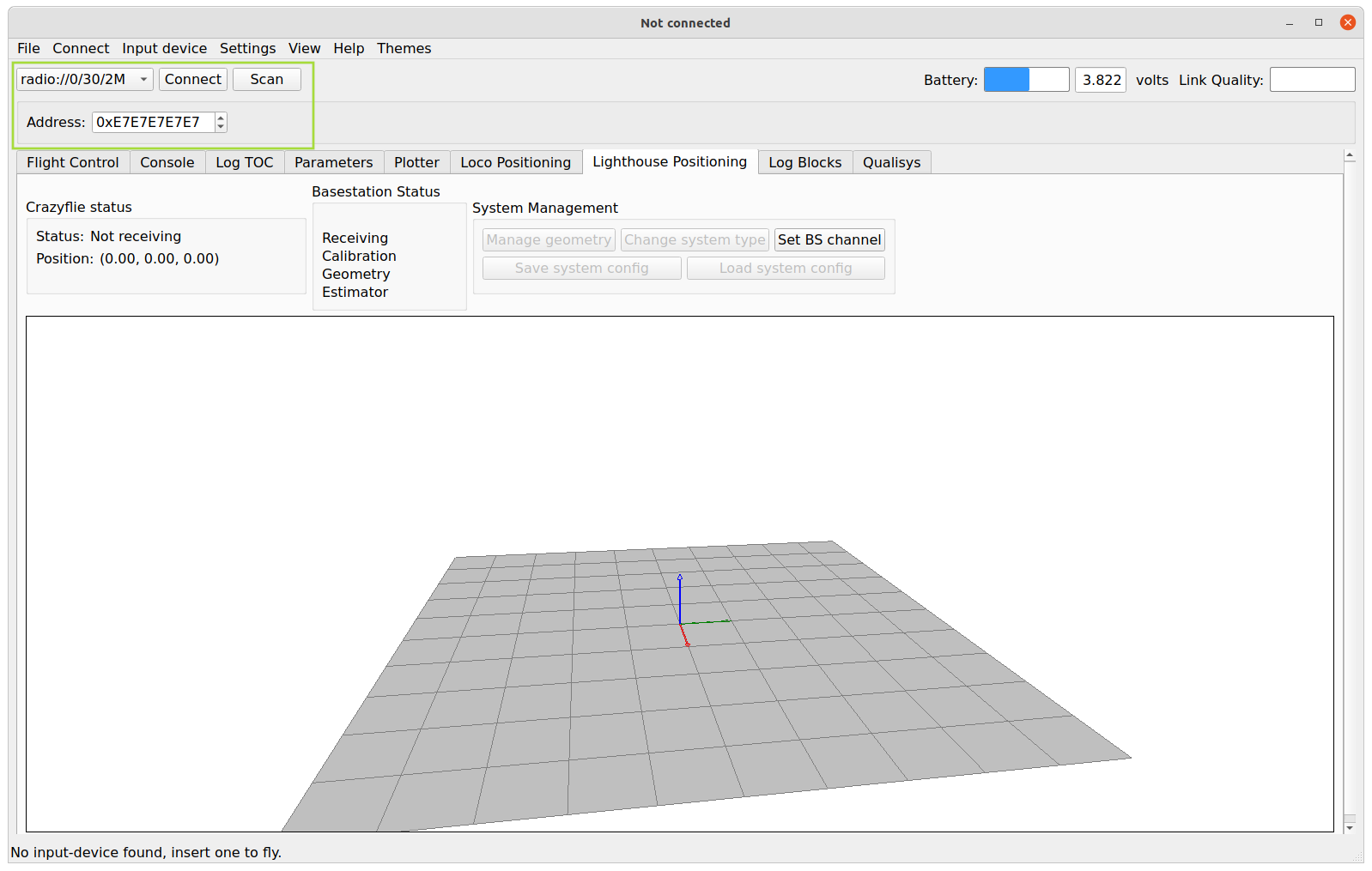
Task: Open the Connect menu
Action: pos(81,48)
